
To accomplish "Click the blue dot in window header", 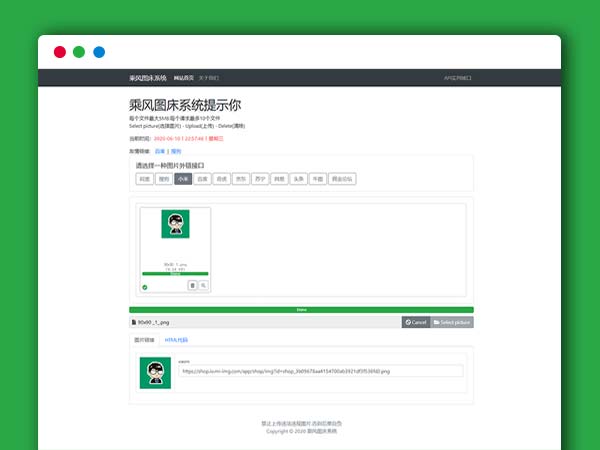I will point(99,52).
